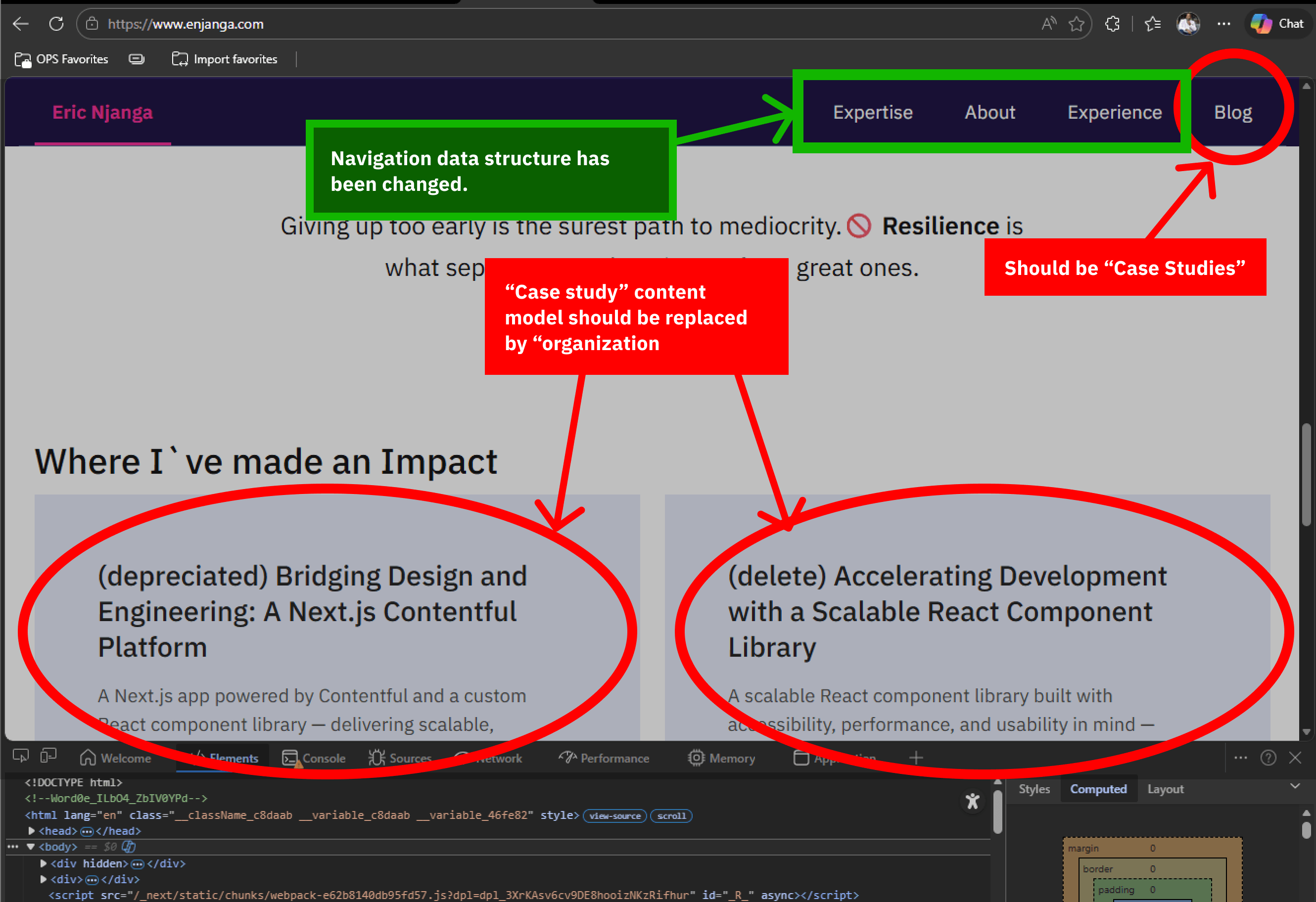Click the tab-like icon beside OPS Favorites

(137, 59)
